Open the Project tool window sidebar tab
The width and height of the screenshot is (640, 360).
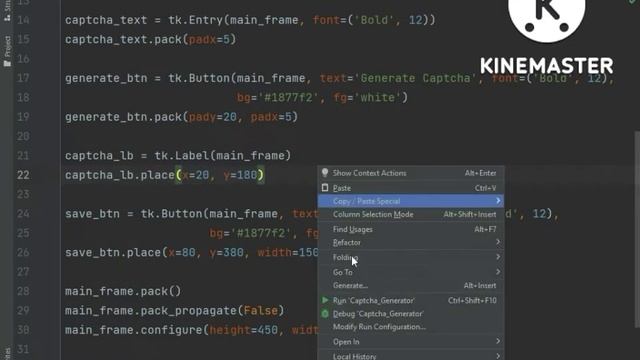[x=7, y=51]
